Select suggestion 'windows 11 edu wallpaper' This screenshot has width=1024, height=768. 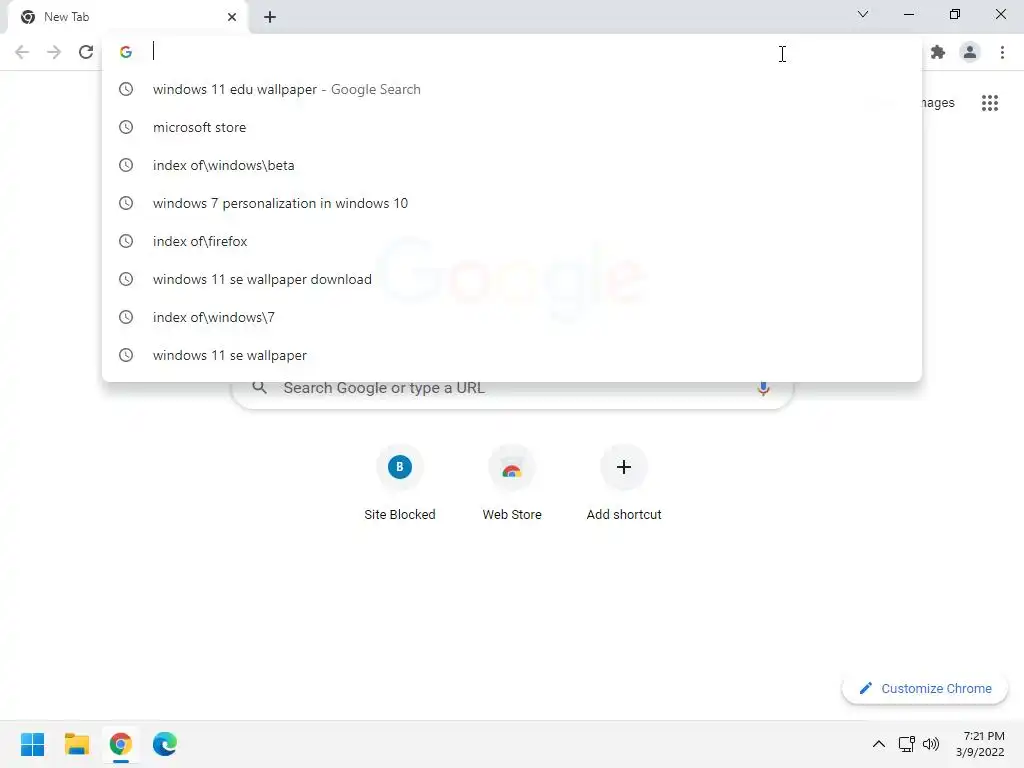click(x=512, y=89)
